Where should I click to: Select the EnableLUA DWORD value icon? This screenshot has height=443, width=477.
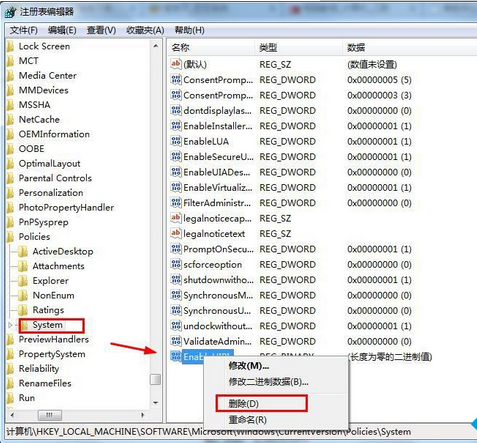(176, 141)
